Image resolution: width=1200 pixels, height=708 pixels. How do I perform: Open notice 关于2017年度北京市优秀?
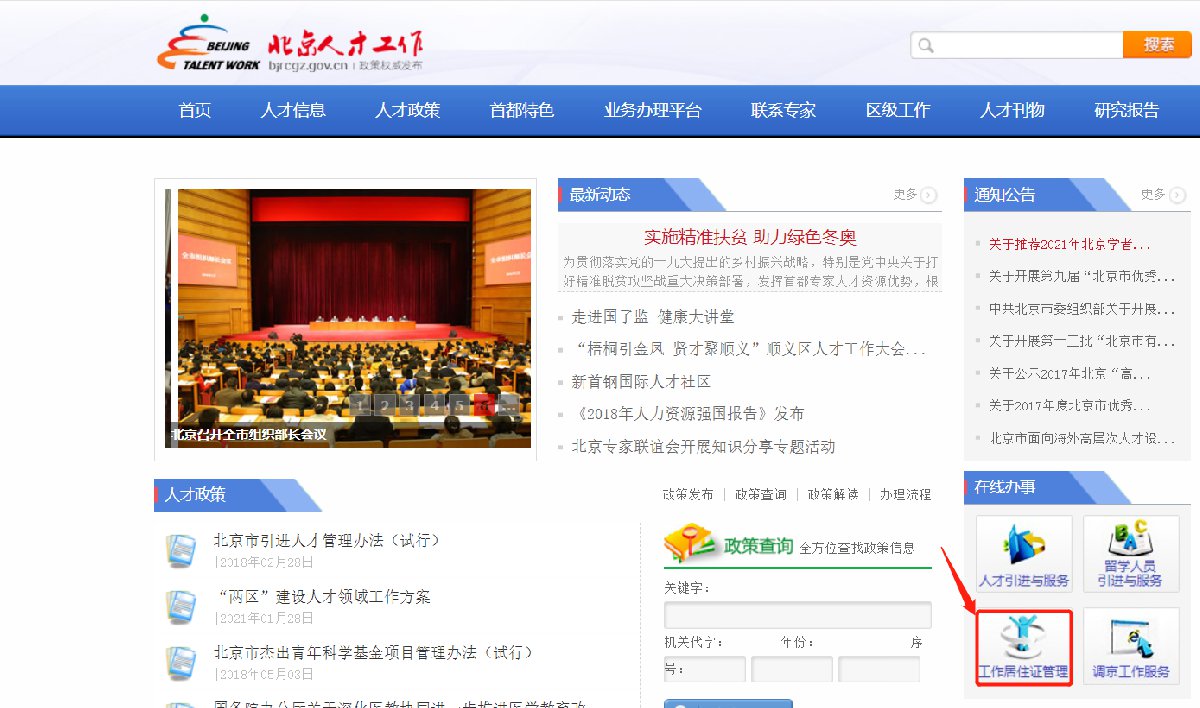(x=1069, y=405)
